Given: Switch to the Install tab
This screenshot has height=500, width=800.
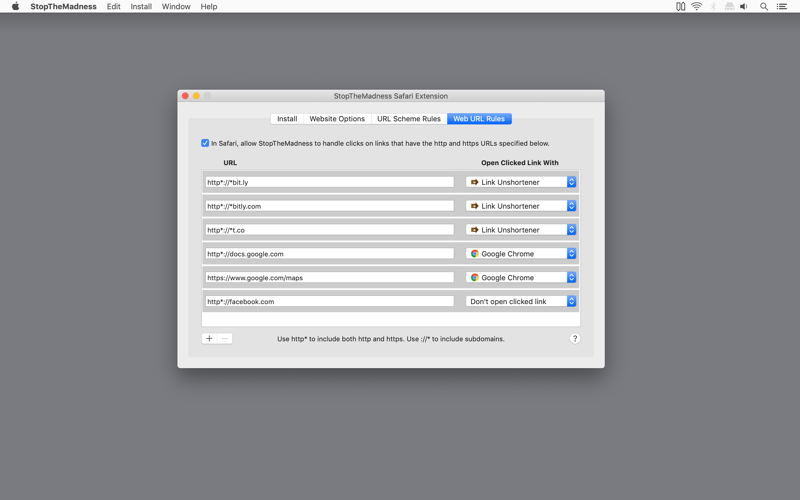Looking at the screenshot, I should pos(287,118).
